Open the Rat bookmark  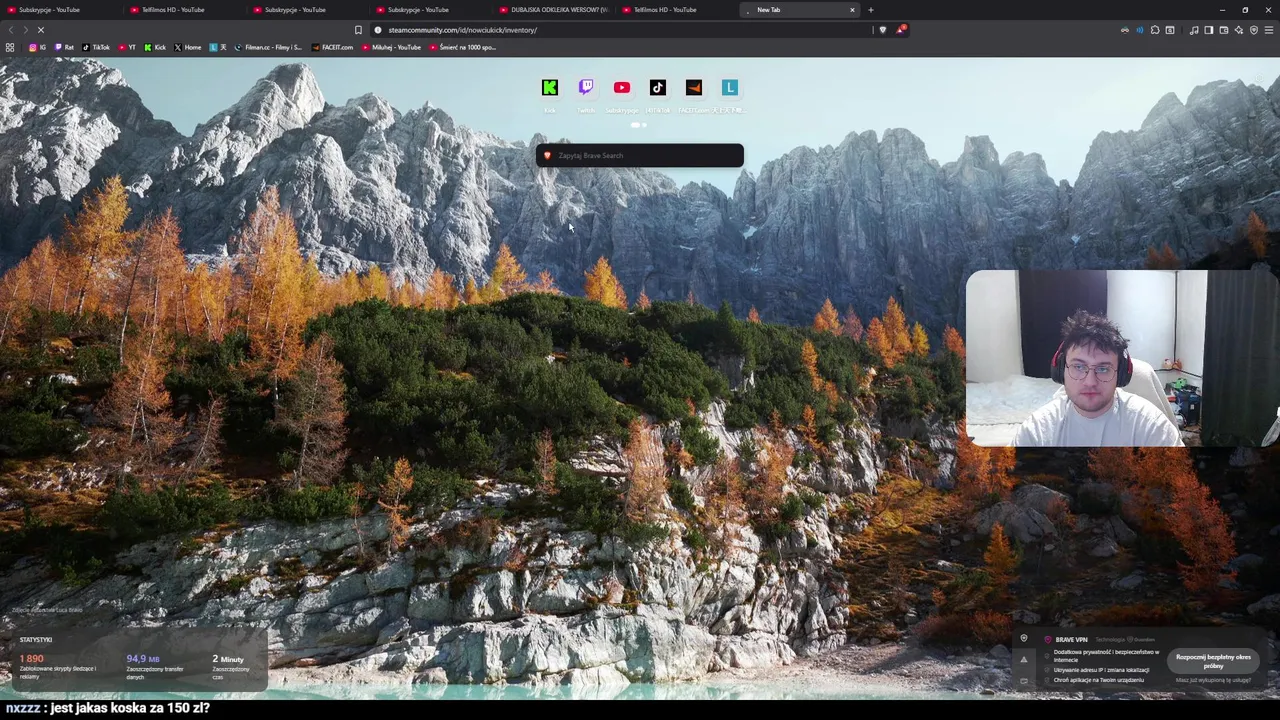tap(65, 47)
